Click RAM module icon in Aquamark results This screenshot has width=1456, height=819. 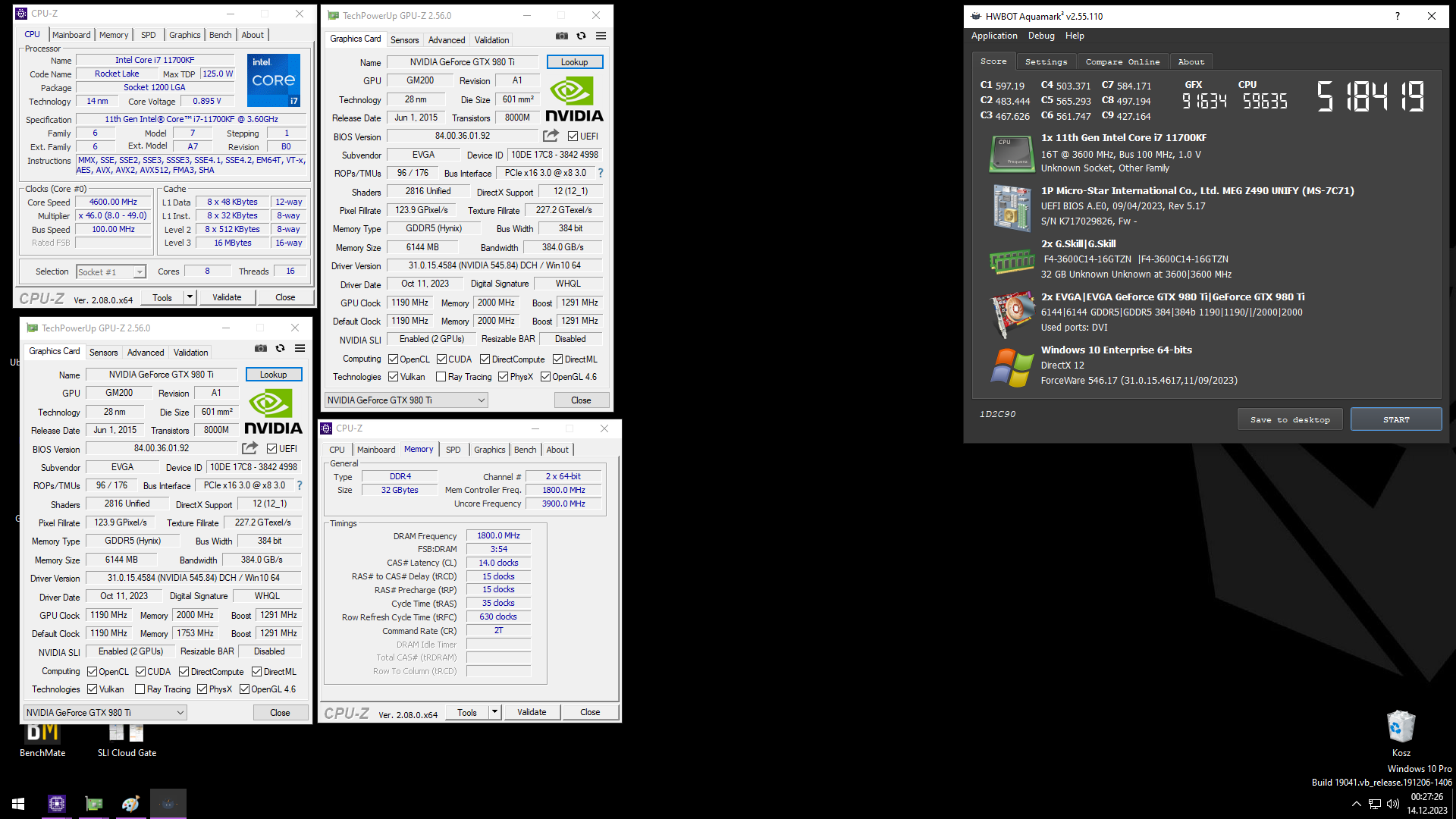pyautogui.click(x=1012, y=262)
